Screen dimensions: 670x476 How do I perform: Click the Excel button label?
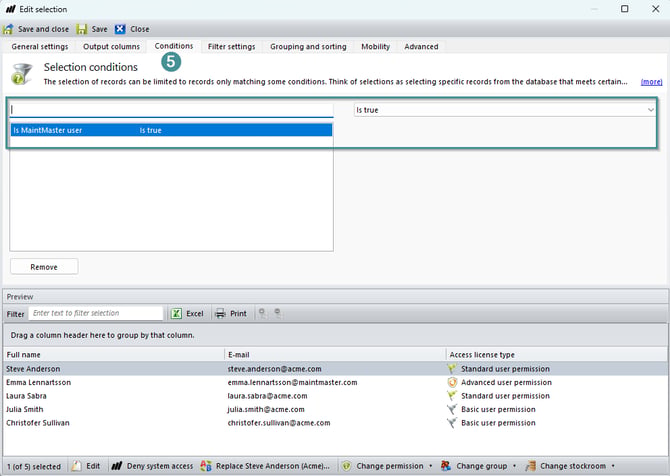195,314
